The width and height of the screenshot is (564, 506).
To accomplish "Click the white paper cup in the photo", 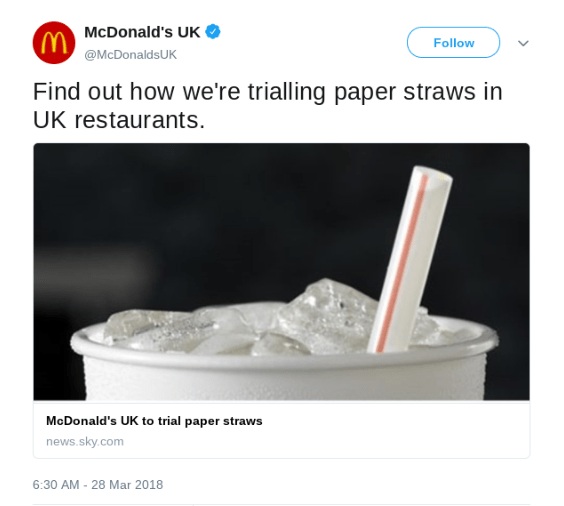I will pyautogui.click(x=284, y=376).
